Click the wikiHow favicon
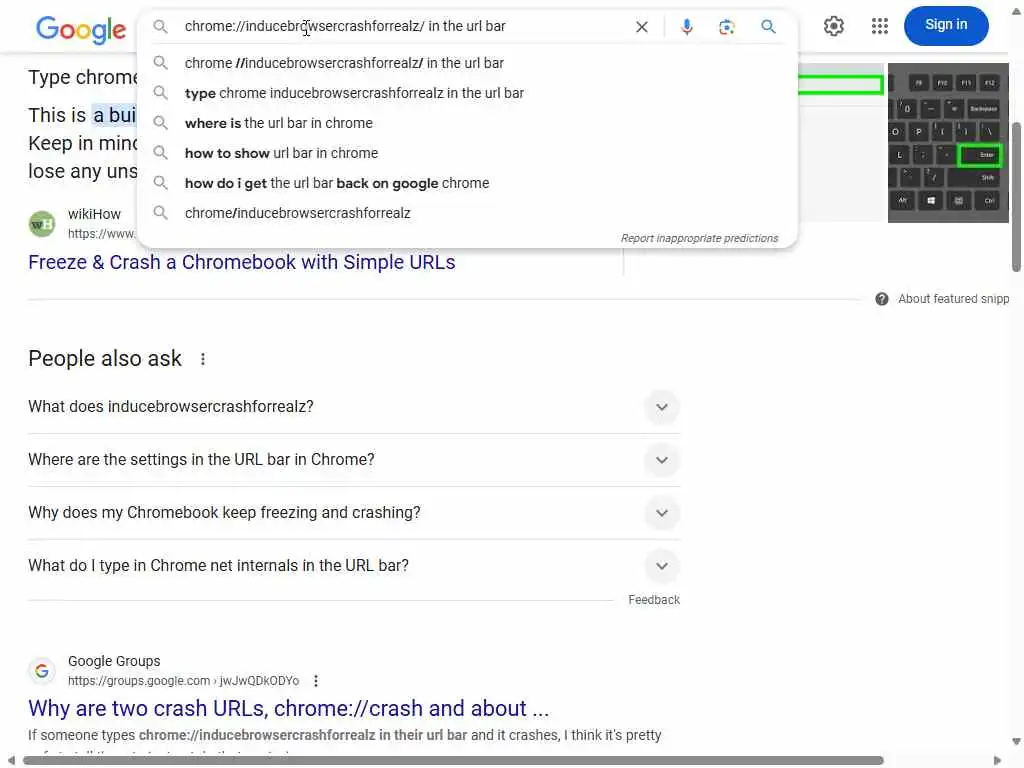 (42, 224)
